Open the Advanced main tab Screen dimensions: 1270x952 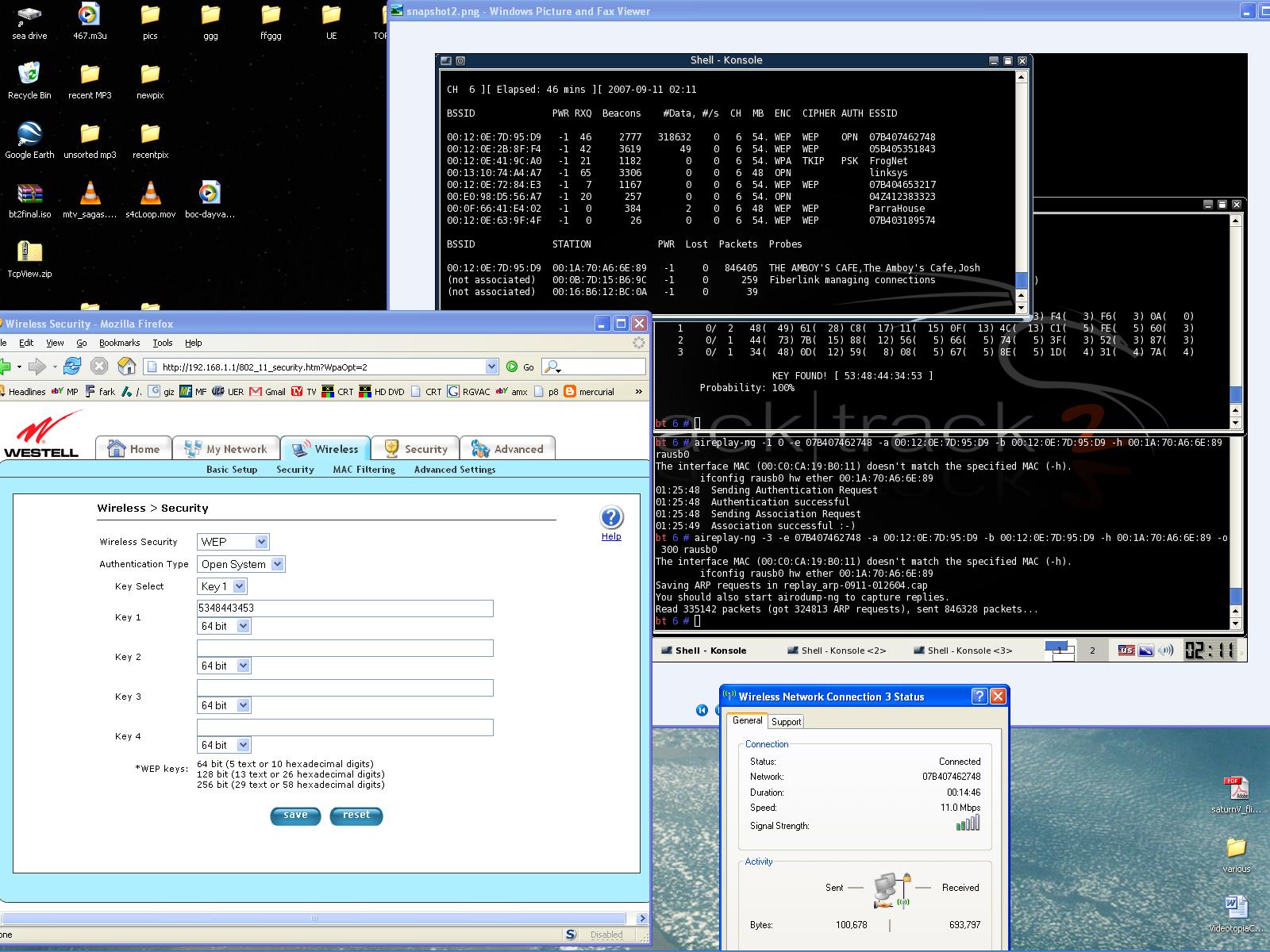pyautogui.click(x=507, y=448)
